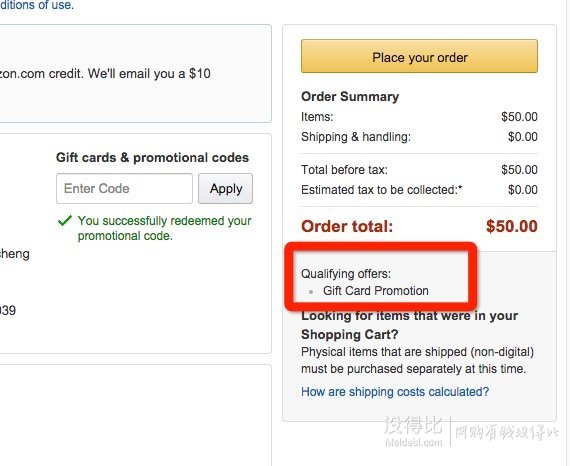
Task: Click the green success checkmark icon
Action: (65, 221)
